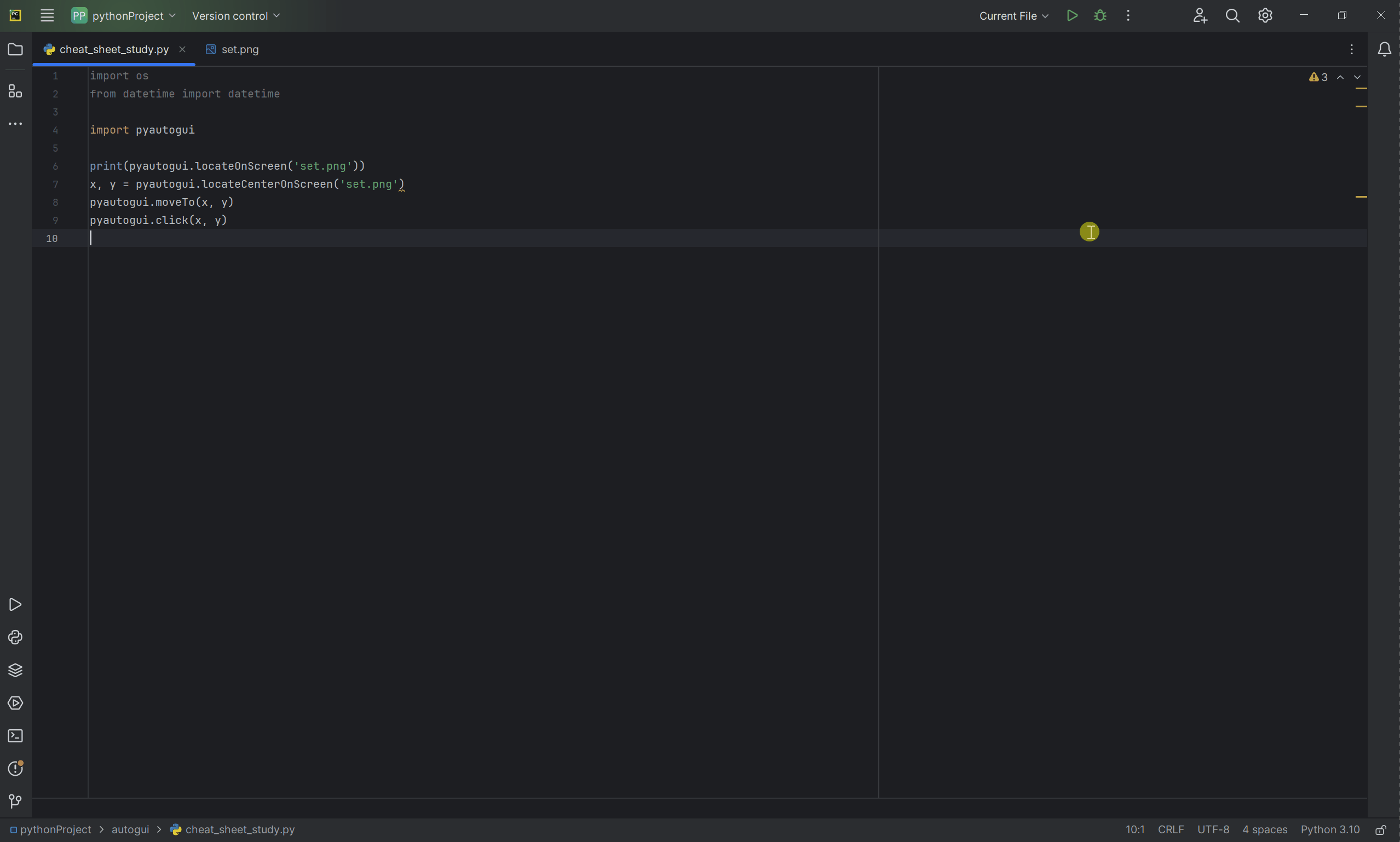
Task: Toggle the Project folder panel
Action: click(15, 49)
